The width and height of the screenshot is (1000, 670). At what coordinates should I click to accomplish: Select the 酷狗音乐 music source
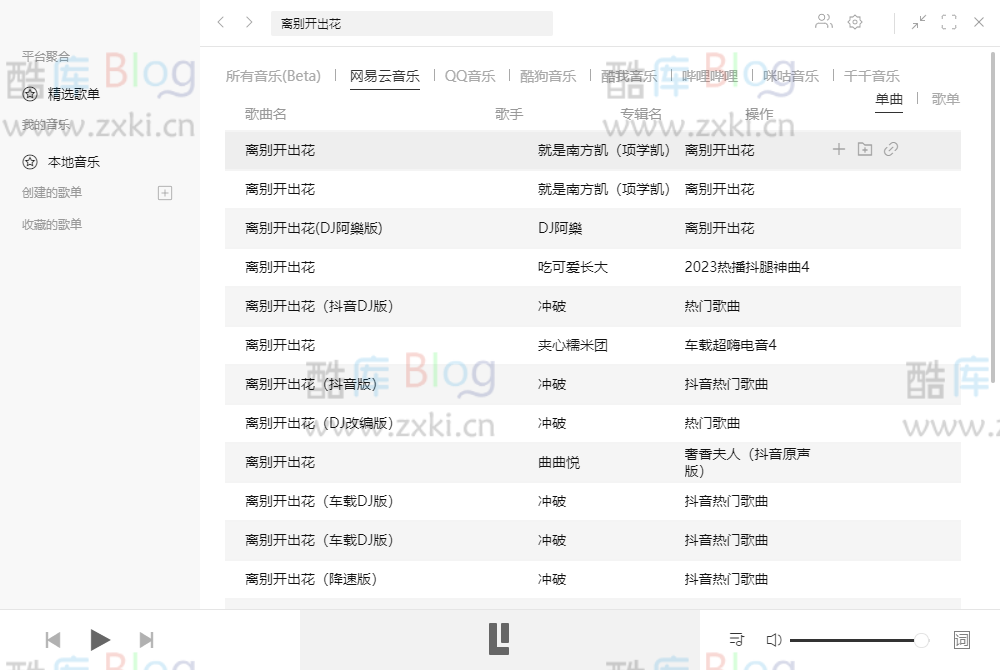click(546, 75)
